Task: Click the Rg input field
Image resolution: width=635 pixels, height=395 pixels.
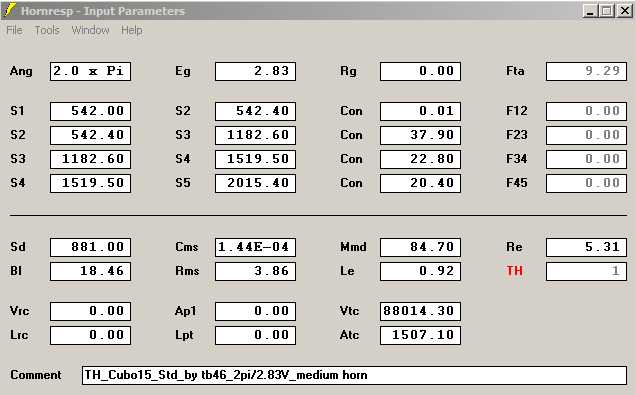Action: point(420,71)
